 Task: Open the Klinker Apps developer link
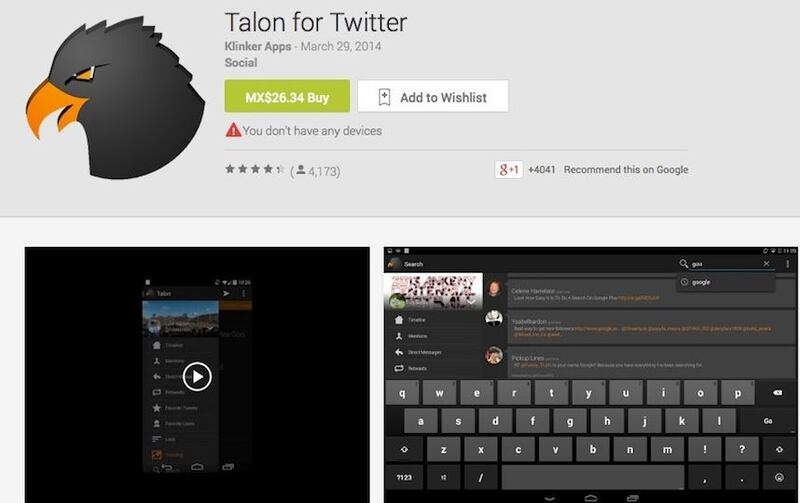pyautogui.click(x=258, y=46)
